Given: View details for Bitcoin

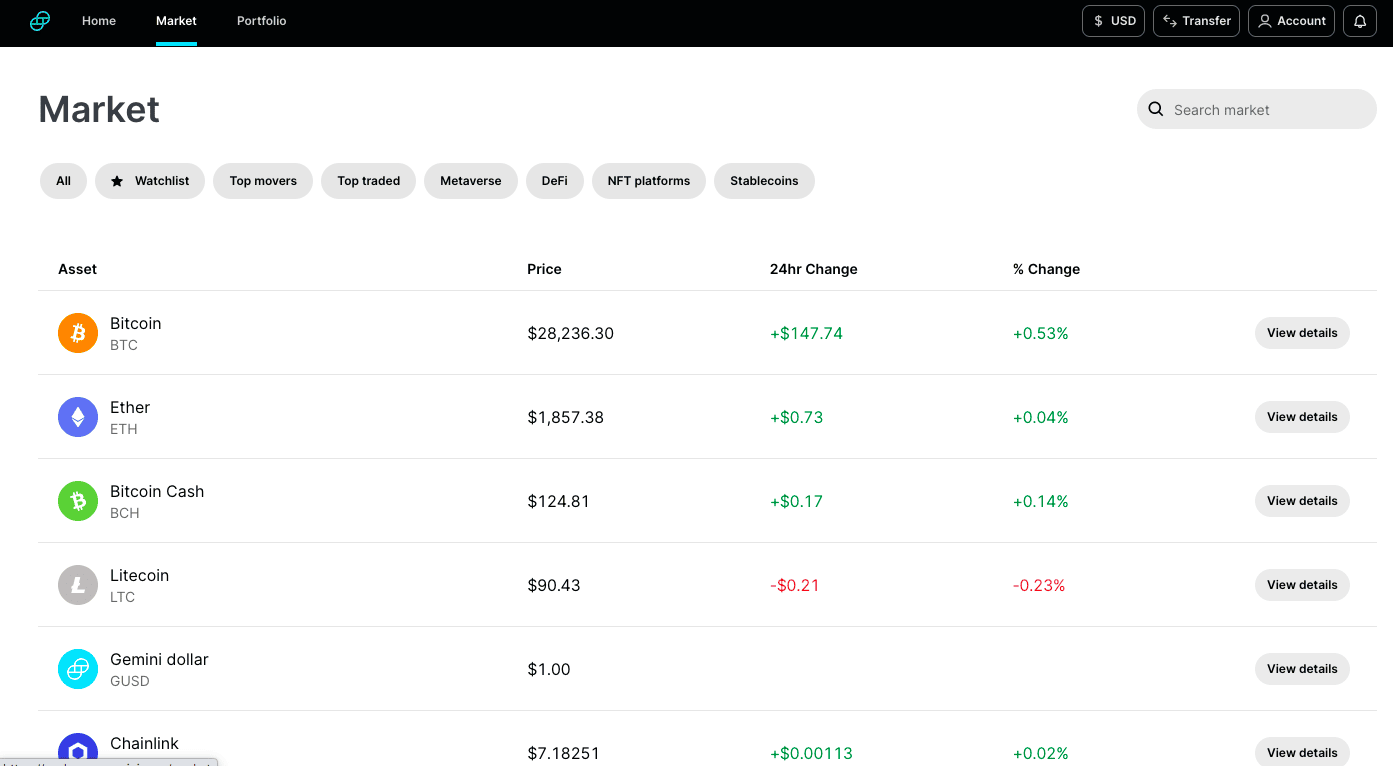Looking at the screenshot, I should click(x=1302, y=333).
